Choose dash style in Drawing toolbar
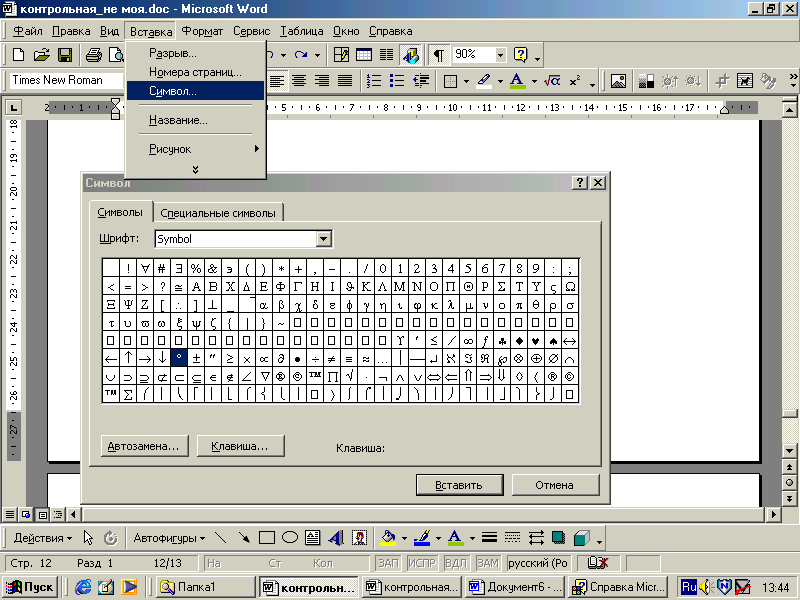Image resolution: width=800 pixels, height=600 pixels. point(512,537)
